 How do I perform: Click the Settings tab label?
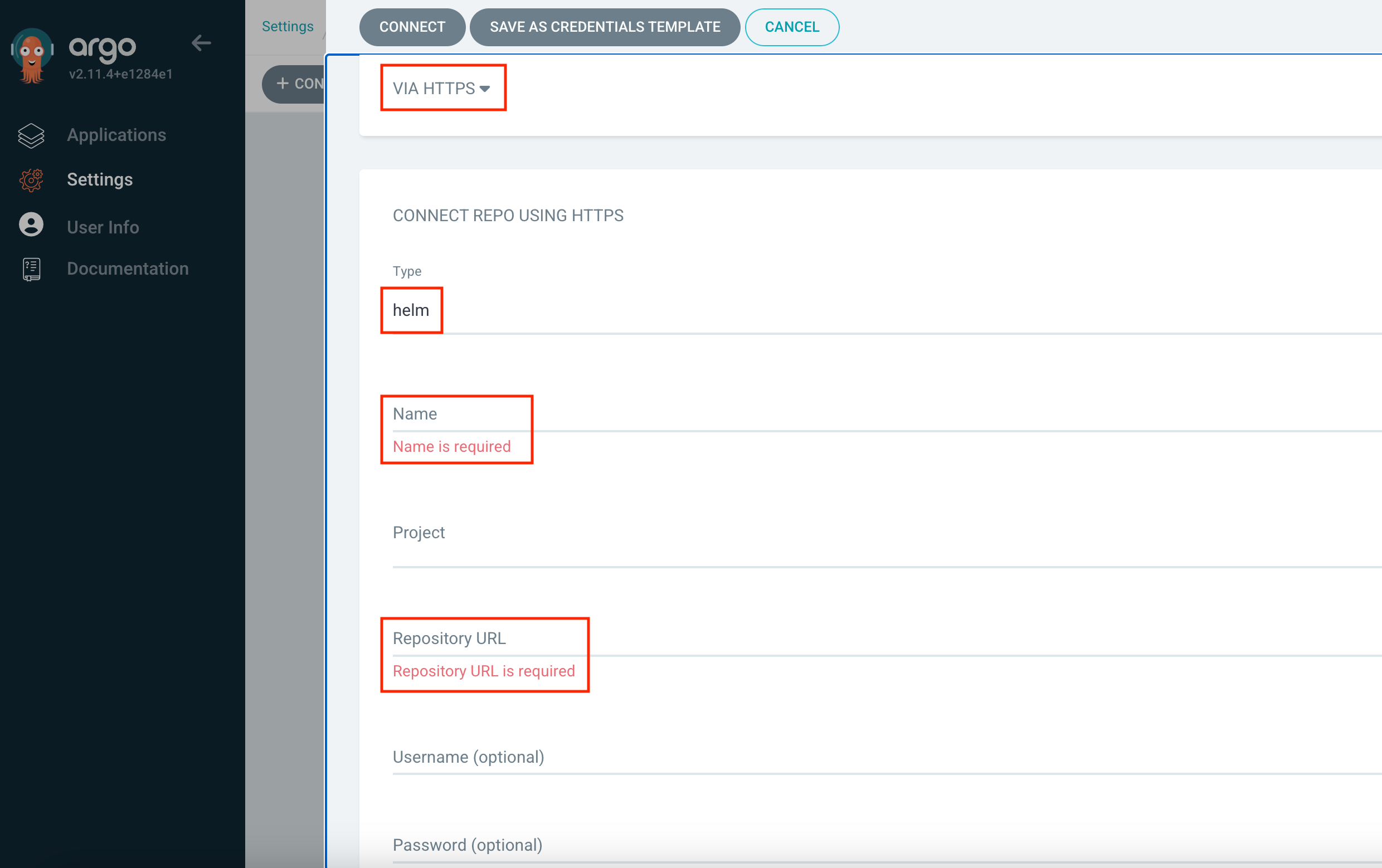(288, 27)
